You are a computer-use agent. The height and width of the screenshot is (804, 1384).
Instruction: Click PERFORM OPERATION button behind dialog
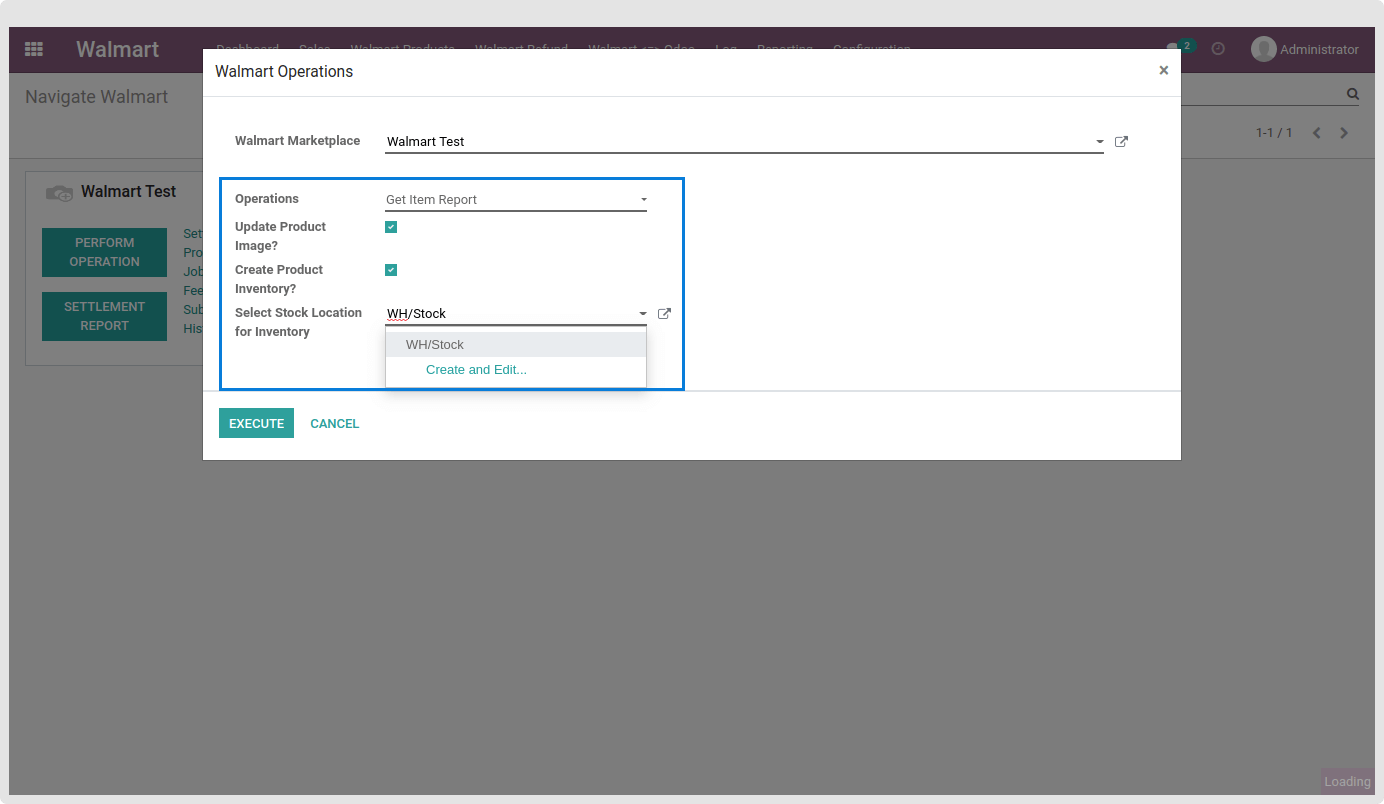104,252
